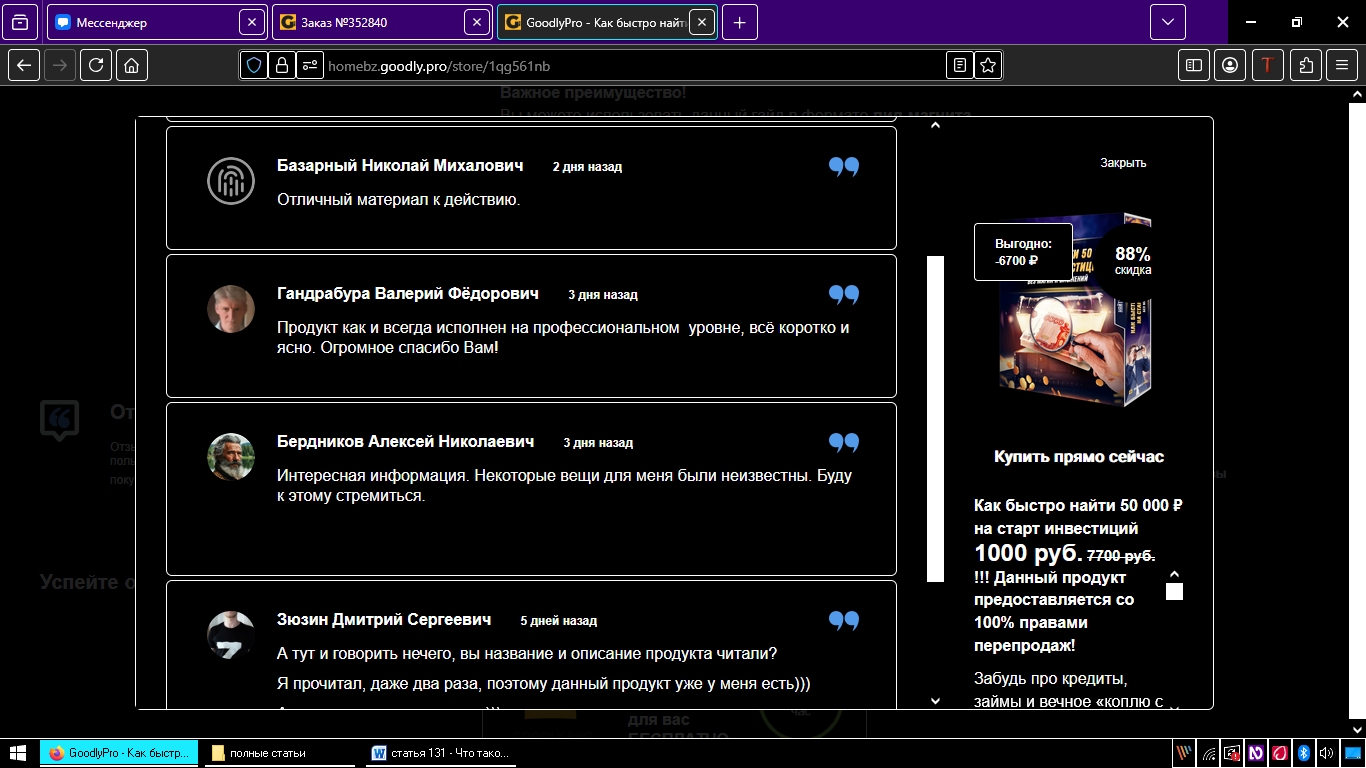Open the Windows Start menu
Image resolution: width=1366 pixels, height=768 pixels.
tap(17, 753)
